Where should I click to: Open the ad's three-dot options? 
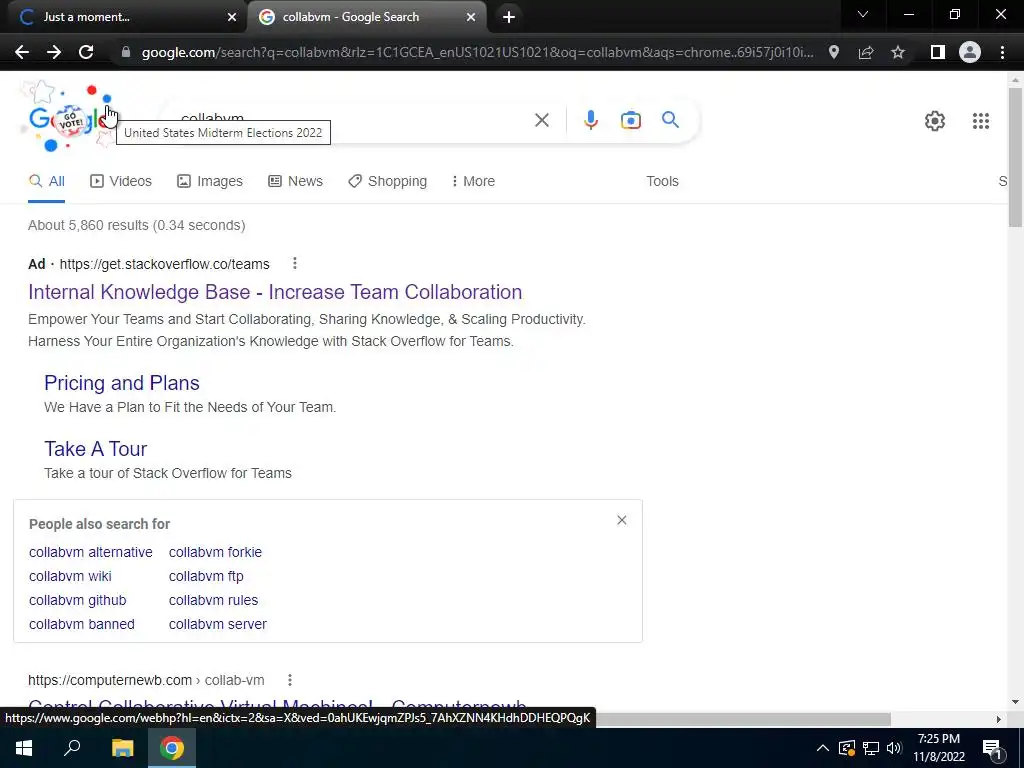point(295,263)
